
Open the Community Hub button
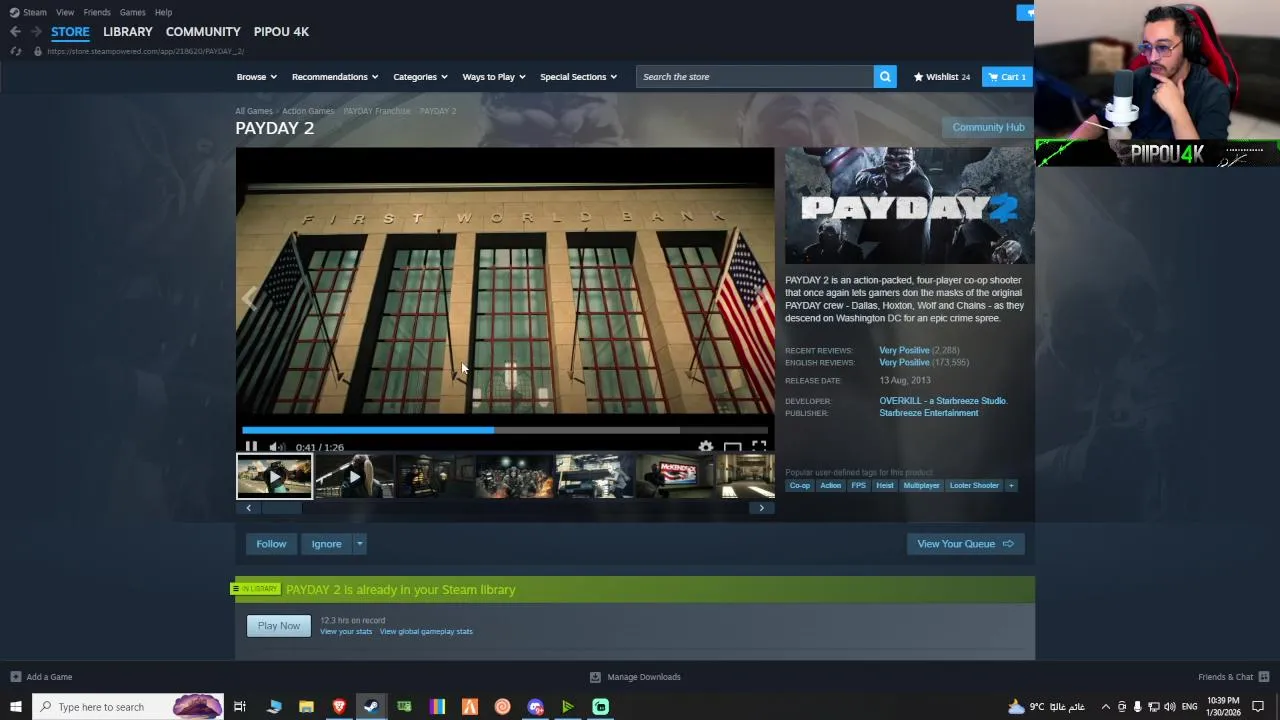(988, 127)
